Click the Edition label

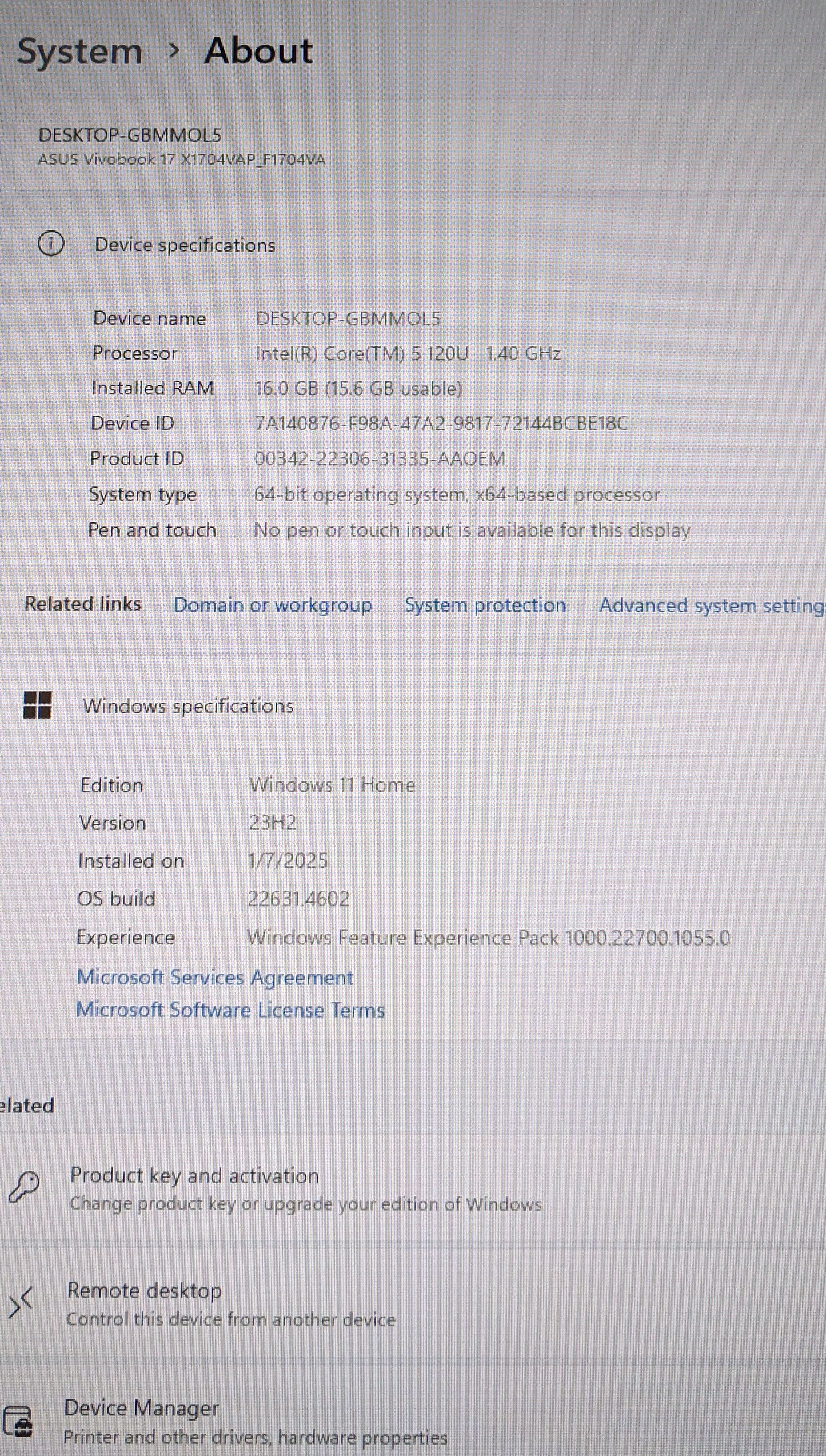[x=111, y=785]
